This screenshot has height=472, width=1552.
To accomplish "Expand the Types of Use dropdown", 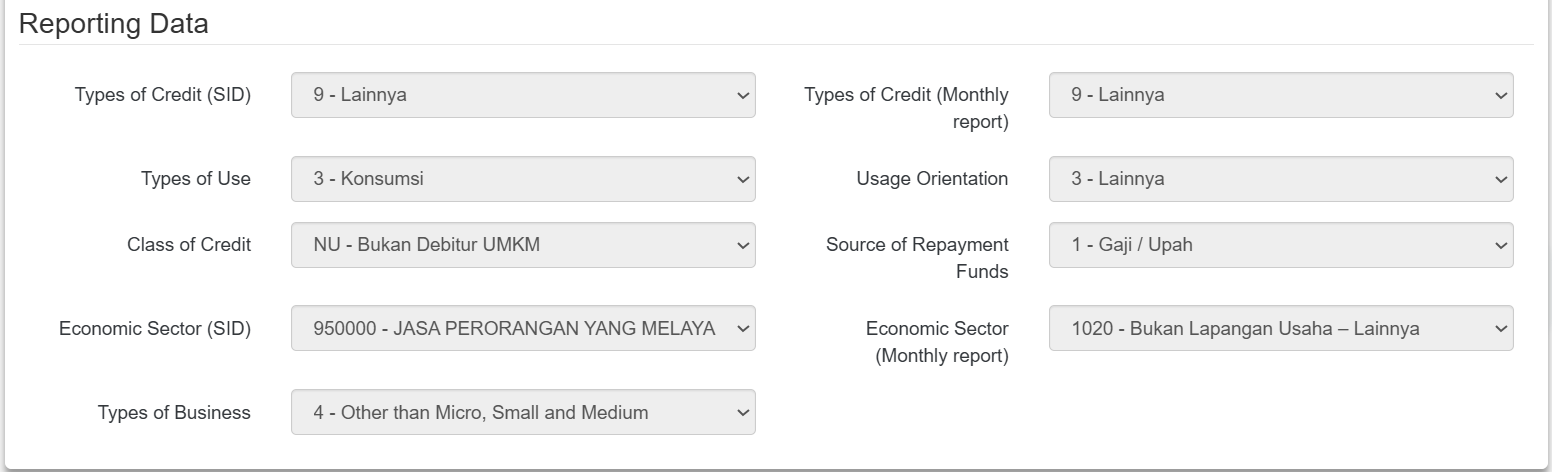I will coord(522,179).
